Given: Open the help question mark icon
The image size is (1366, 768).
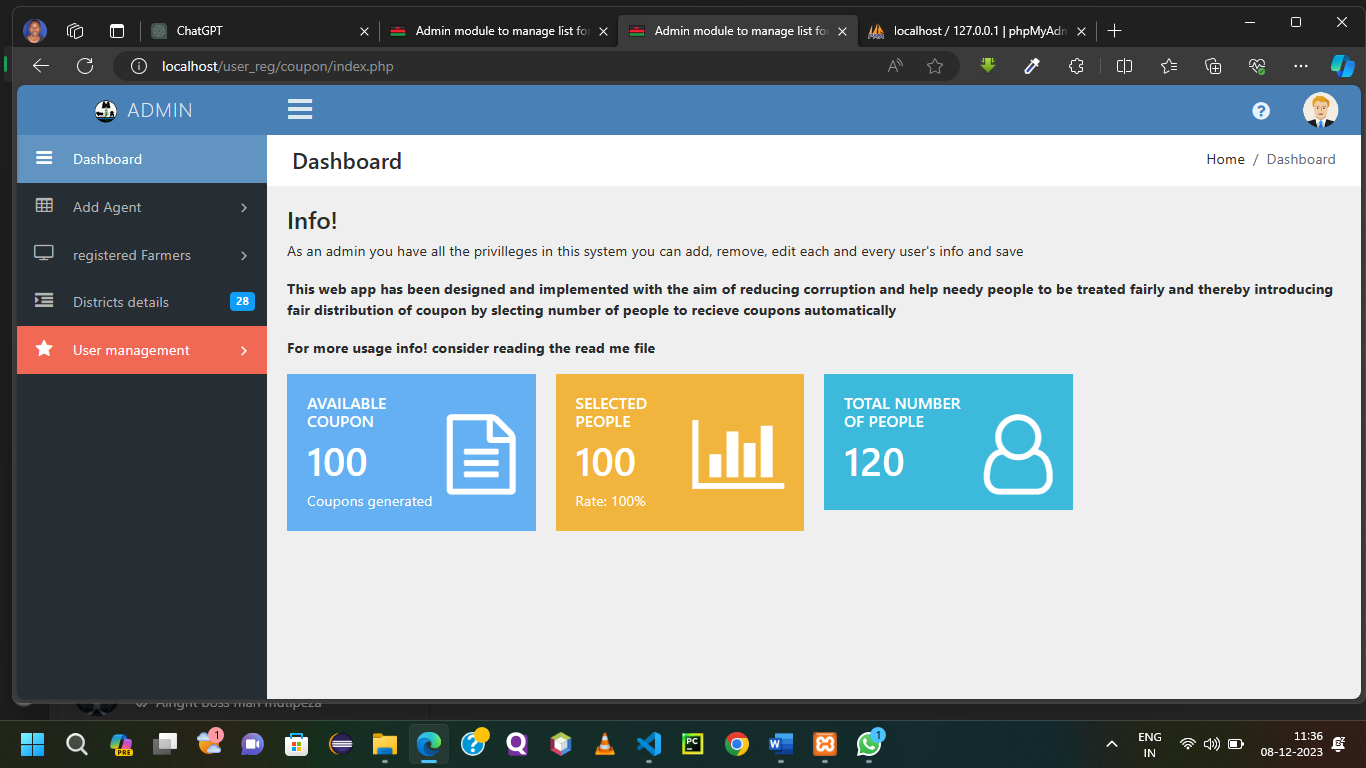Looking at the screenshot, I should tap(1260, 111).
